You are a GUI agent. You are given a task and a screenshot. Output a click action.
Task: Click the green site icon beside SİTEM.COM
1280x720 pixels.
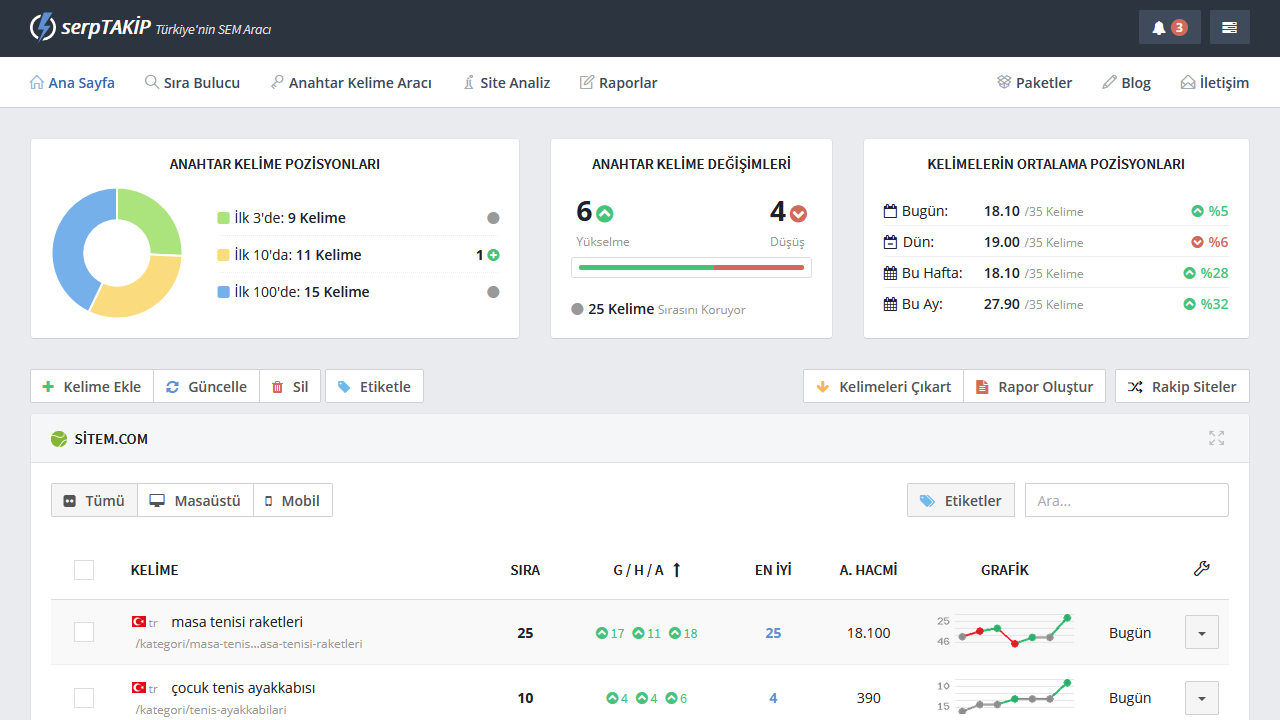(x=59, y=439)
